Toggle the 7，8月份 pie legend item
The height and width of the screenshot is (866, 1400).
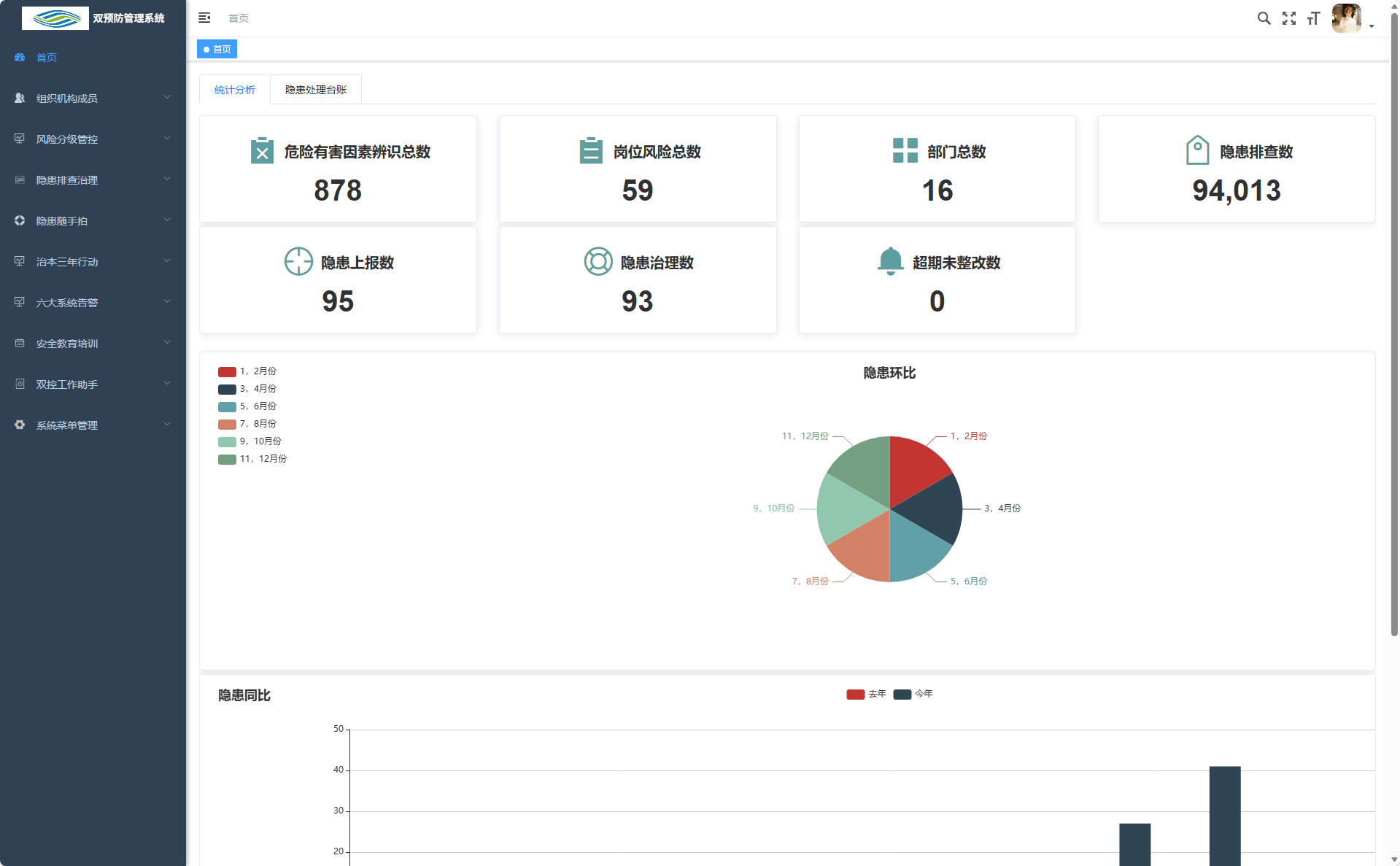click(x=247, y=424)
